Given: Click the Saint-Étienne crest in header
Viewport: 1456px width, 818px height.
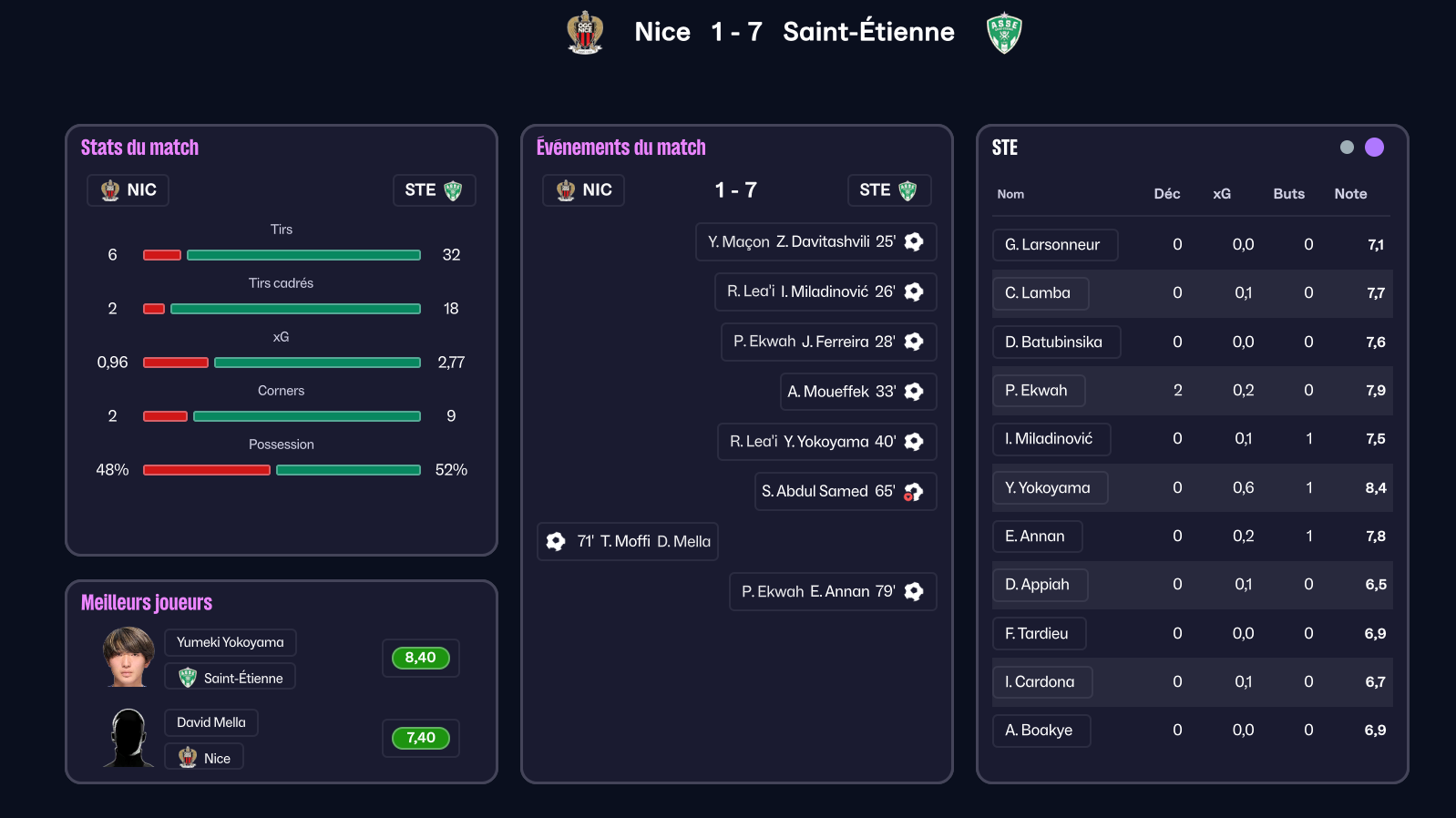Looking at the screenshot, I should pos(1004,34).
